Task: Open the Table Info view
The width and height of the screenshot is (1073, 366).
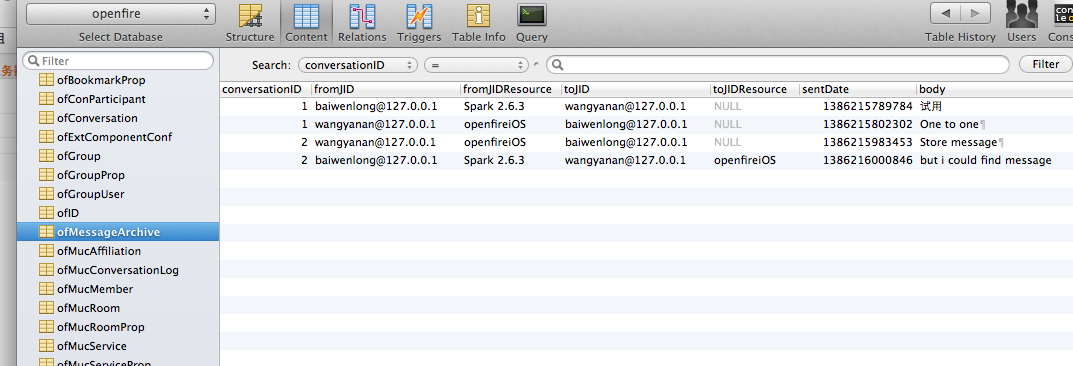Action: click(x=479, y=23)
